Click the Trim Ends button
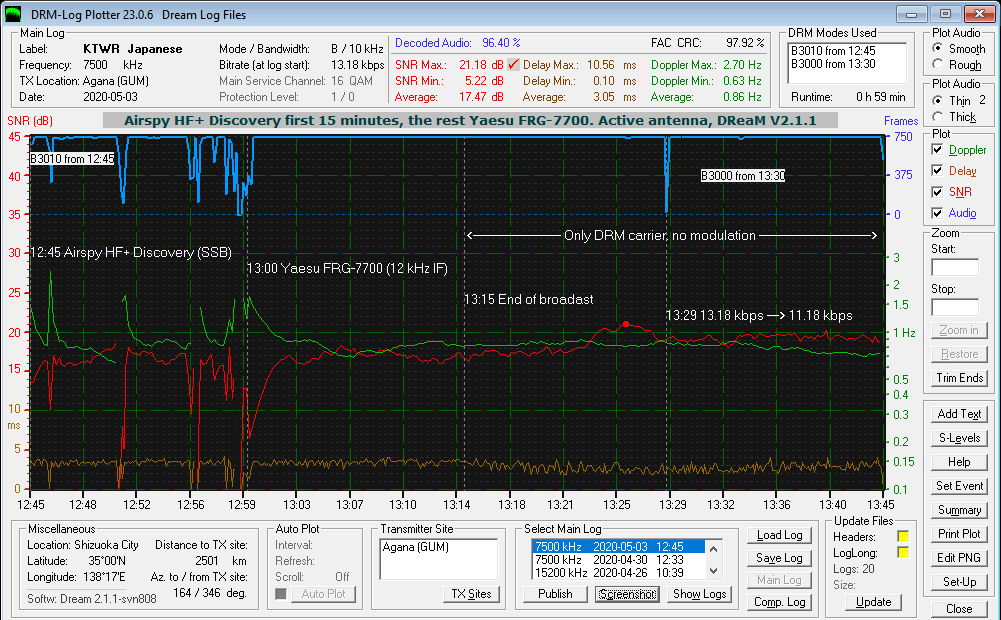This screenshot has width=1001, height=620. click(x=959, y=378)
